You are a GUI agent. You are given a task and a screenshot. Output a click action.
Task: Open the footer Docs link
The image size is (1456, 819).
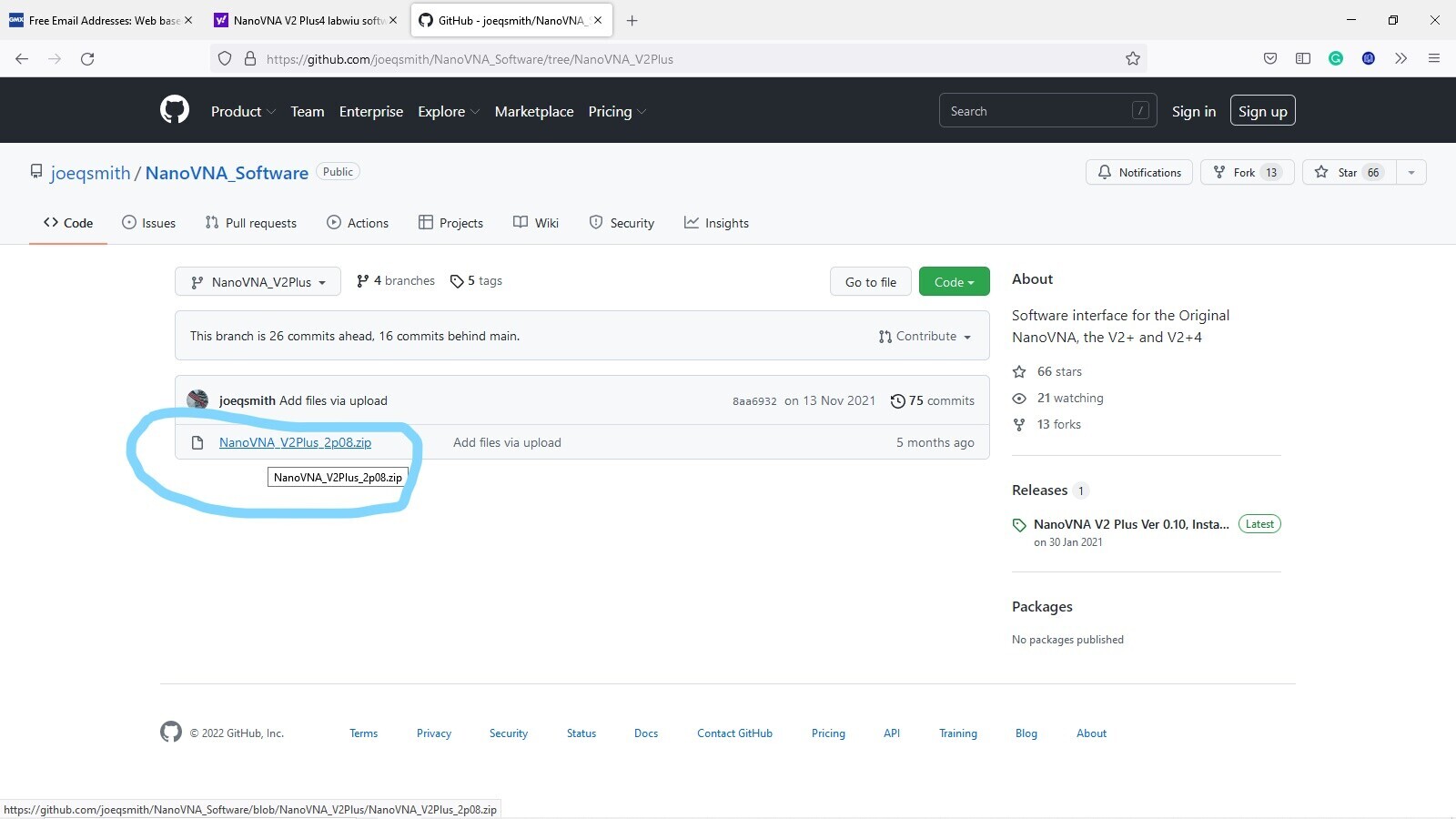click(646, 733)
